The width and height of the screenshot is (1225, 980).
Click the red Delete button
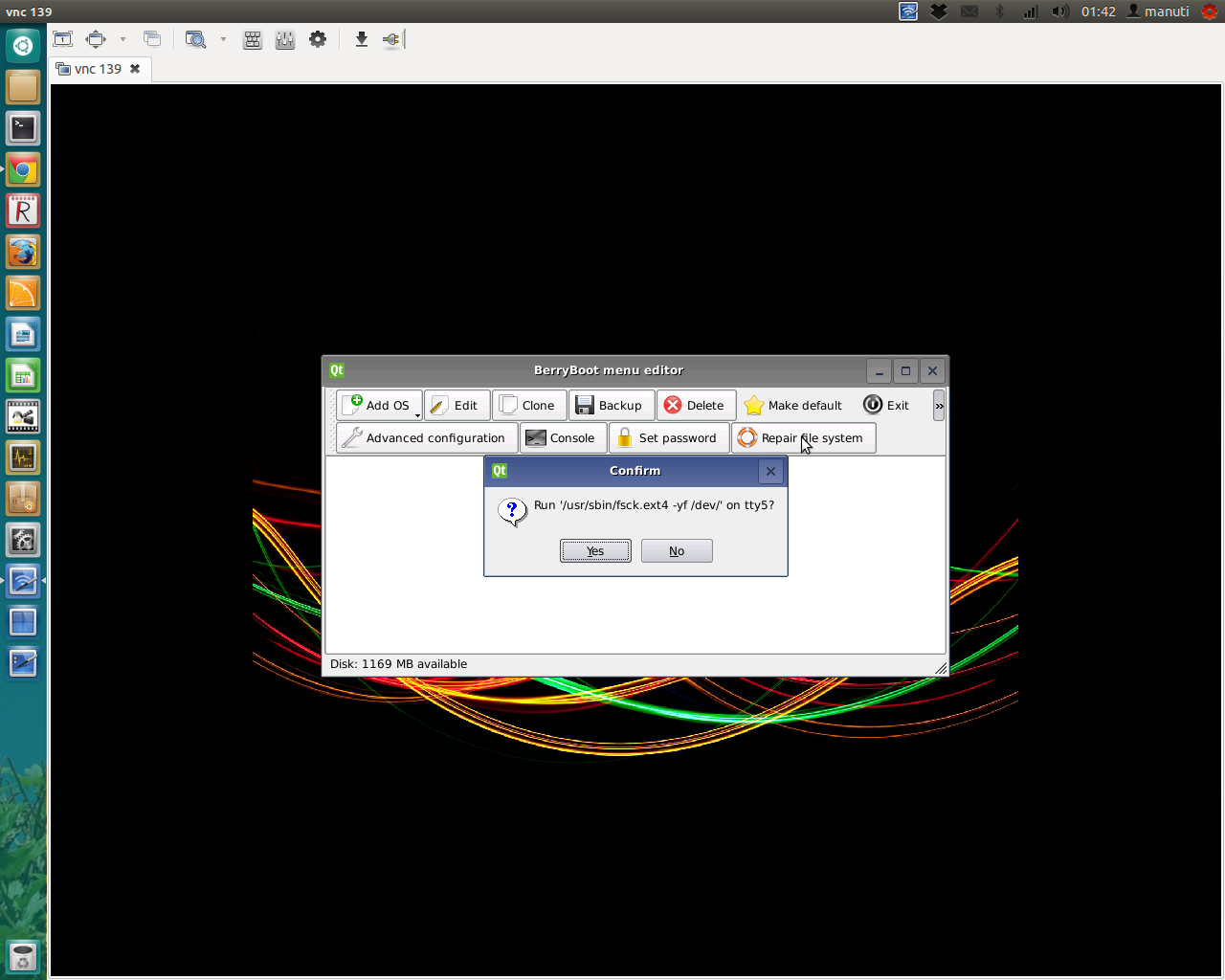[x=695, y=406]
